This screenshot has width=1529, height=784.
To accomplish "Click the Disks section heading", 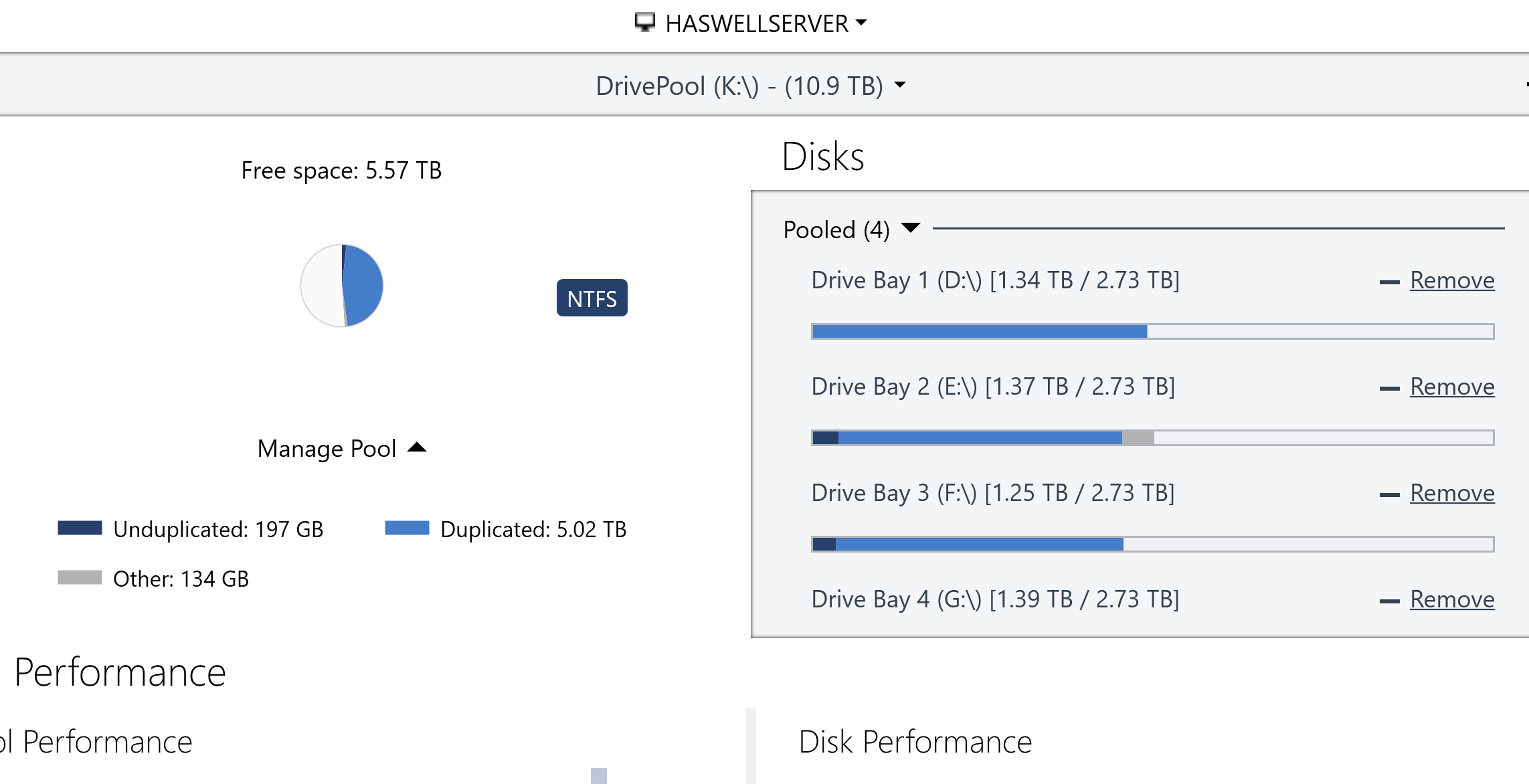I will 823,157.
